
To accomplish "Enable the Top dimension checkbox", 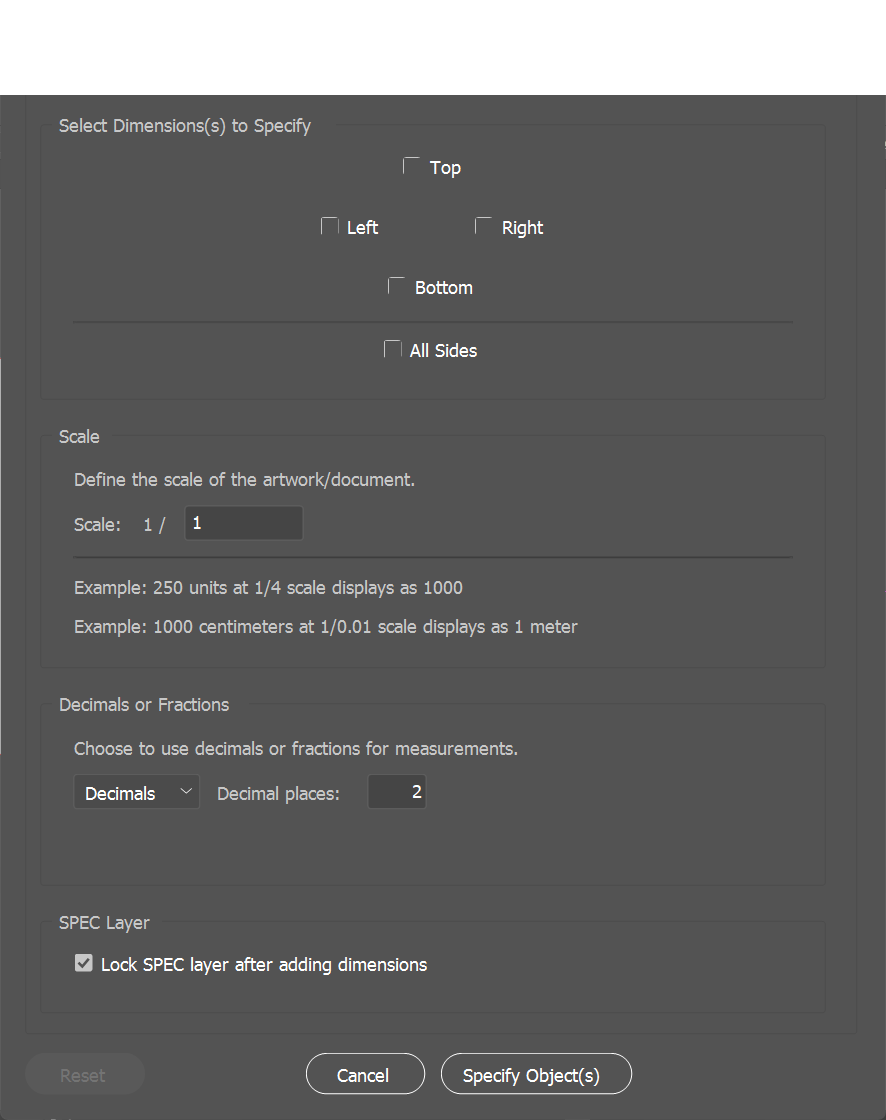I will tap(411, 165).
